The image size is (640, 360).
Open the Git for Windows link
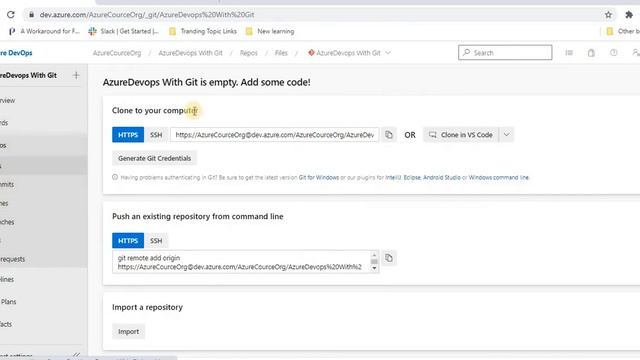pos(318,178)
